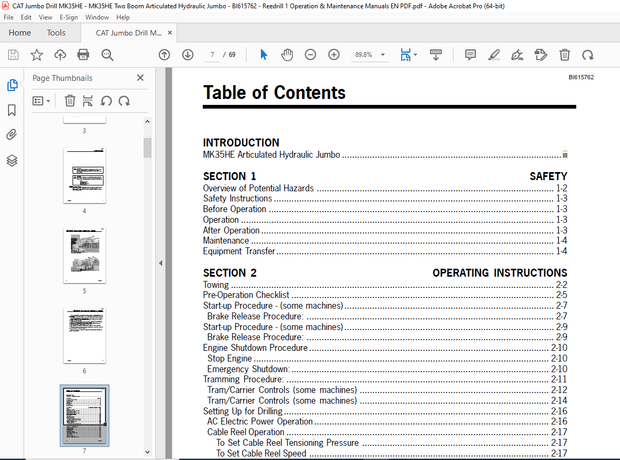This screenshot has width=620, height=460.
Task: Open the Bookmarks panel icon
Action: pos(12,110)
